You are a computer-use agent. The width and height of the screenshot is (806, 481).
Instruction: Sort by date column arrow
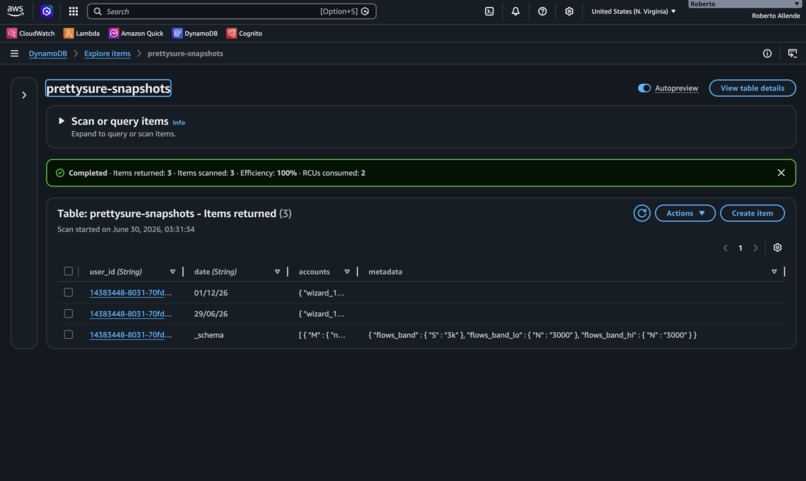277,272
